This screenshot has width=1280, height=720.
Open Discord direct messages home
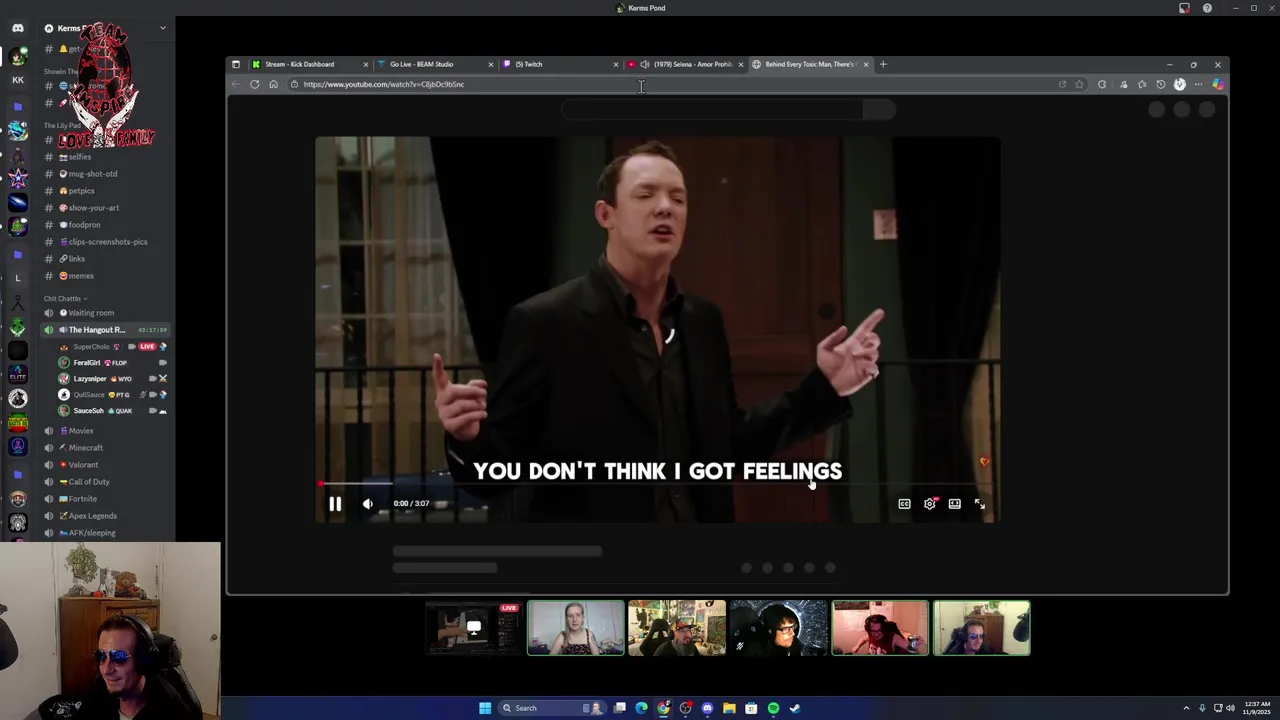coord(17,28)
